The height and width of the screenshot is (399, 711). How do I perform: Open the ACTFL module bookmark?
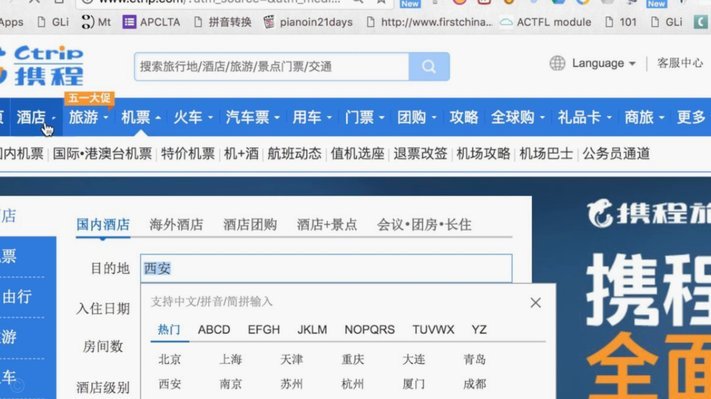coord(545,22)
